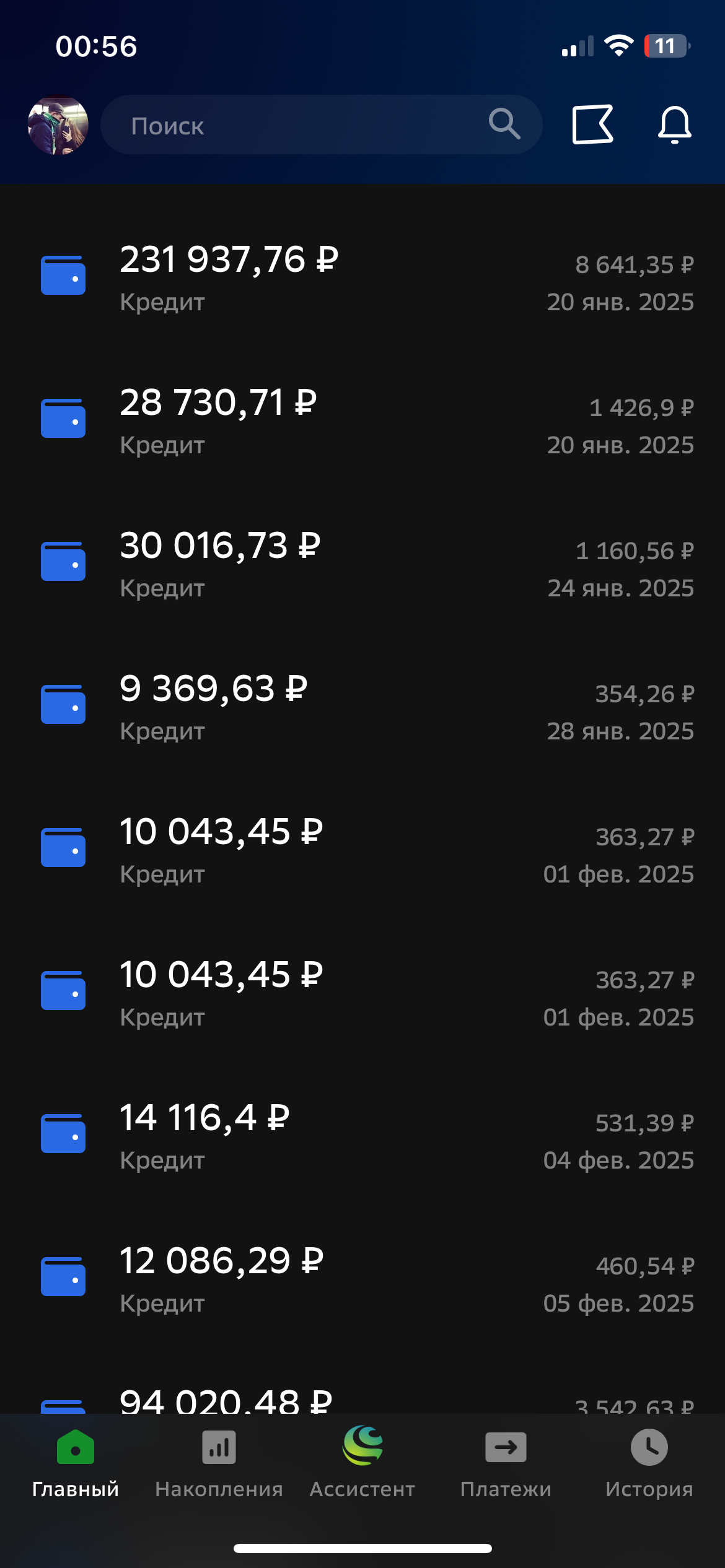Image resolution: width=725 pixels, height=1568 pixels.
Task: Tap the flag bookmark icon
Action: pos(592,125)
